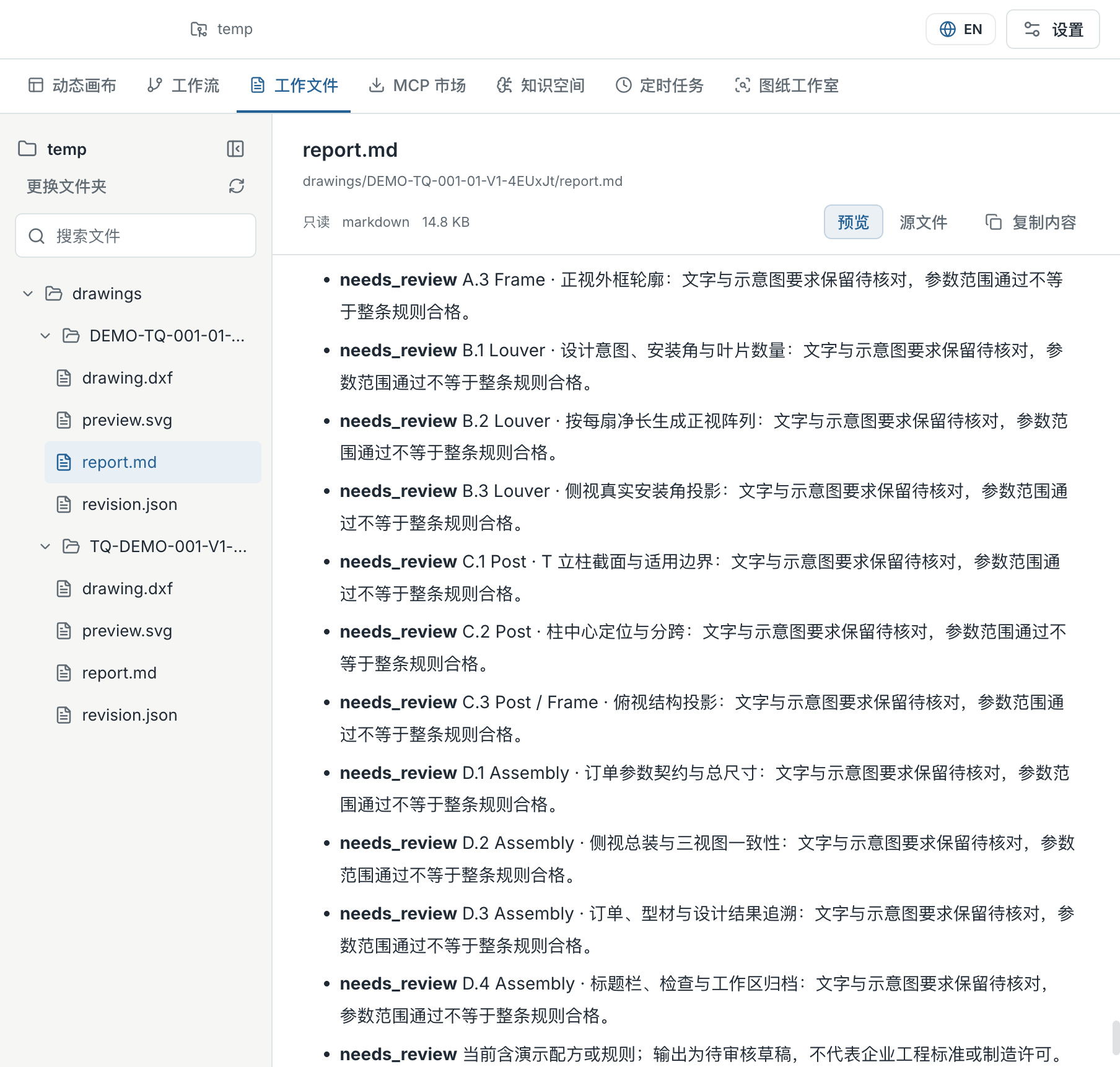The height and width of the screenshot is (1067, 1120).
Task: Open revision.json under TQ-DEMO-001-V1 folder
Action: (x=153, y=715)
